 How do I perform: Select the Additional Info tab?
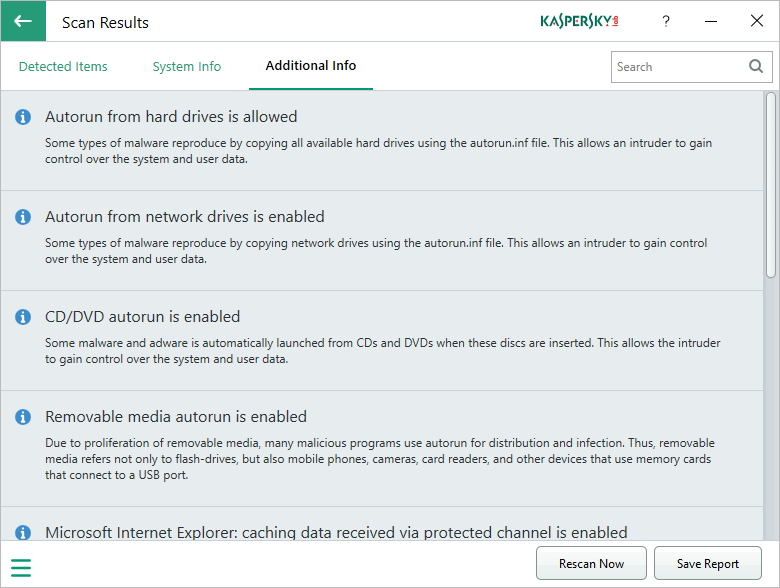pyautogui.click(x=311, y=66)
